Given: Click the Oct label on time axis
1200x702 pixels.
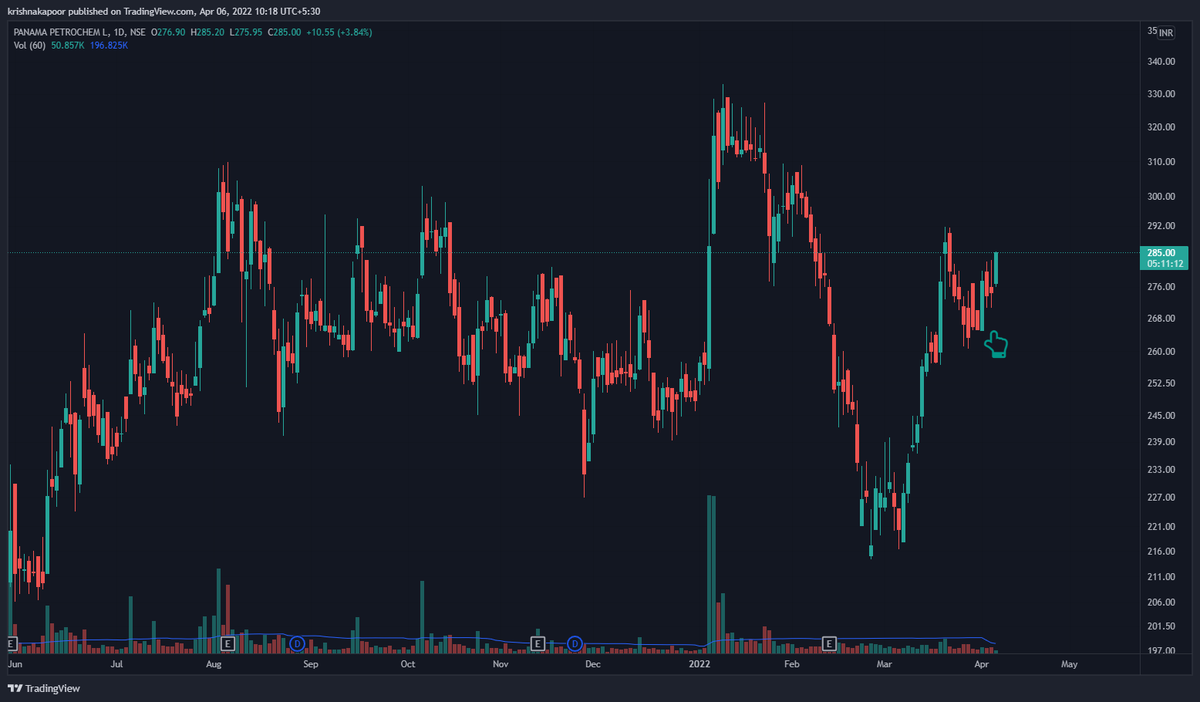Looking at the screenshot, I should pos(408,664).
